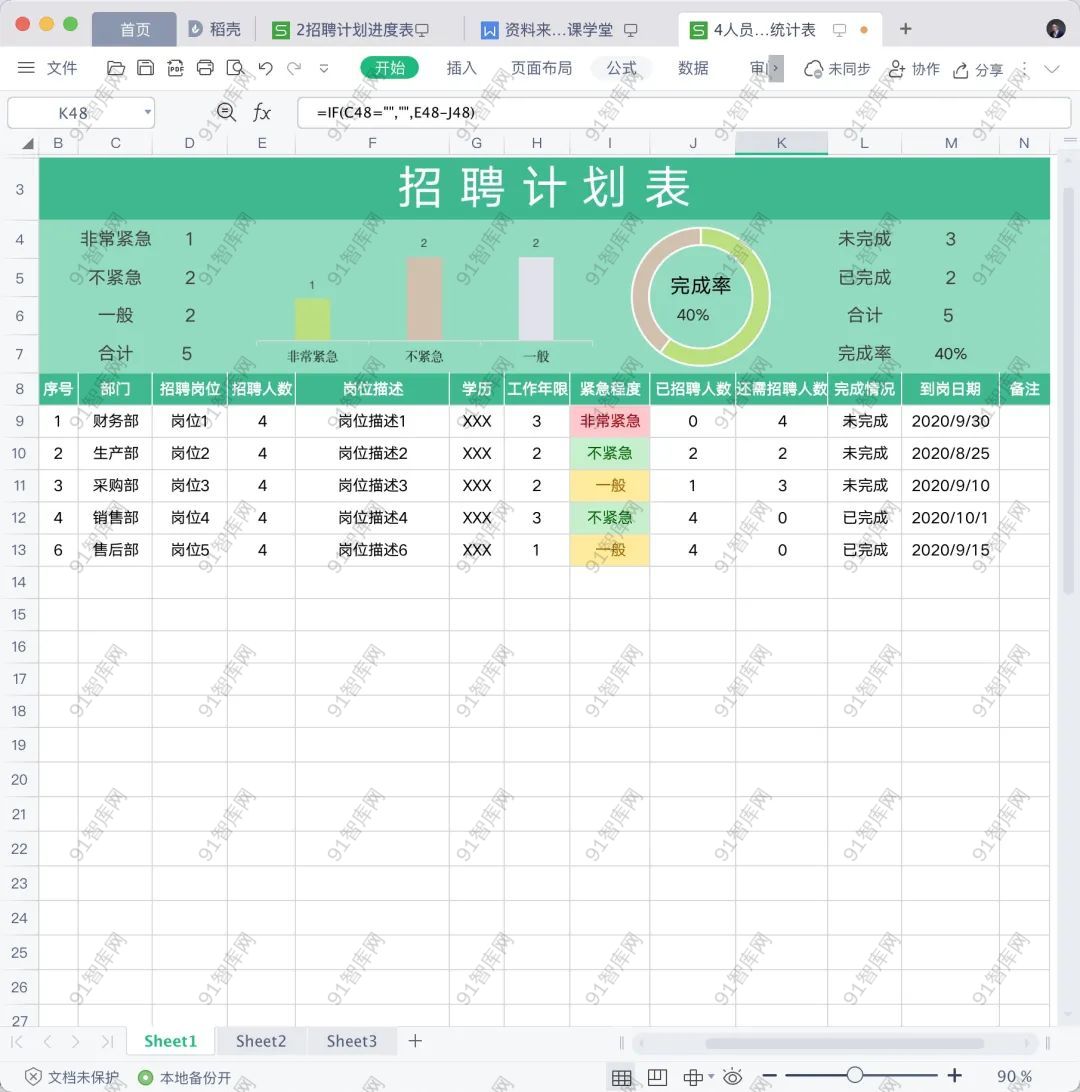The width and height of the screenshot is (1080, 1092).
Task: Expand the quick access toolbar customize arrow
Action: pyautogui.click(x=324, y=68)
